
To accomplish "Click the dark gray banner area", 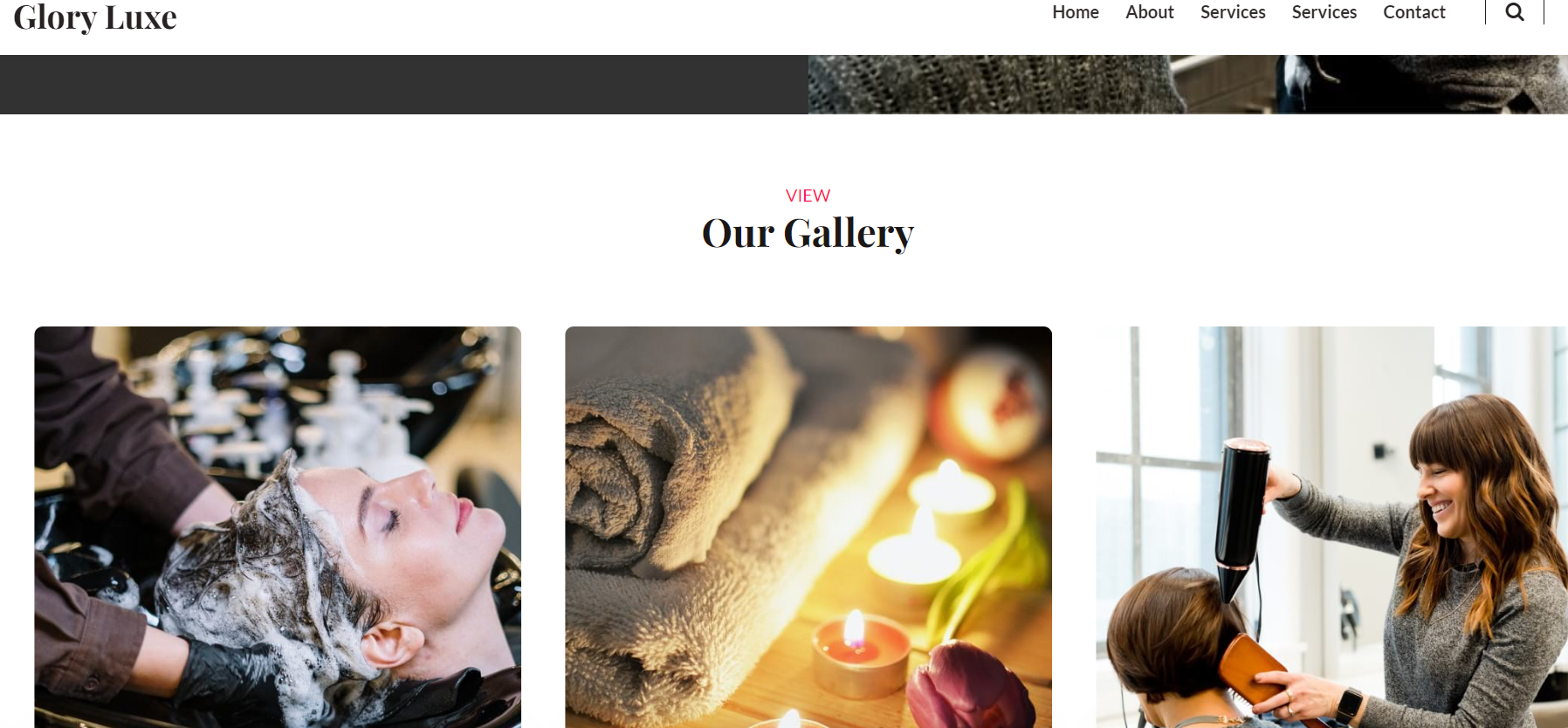I will 404,85.
